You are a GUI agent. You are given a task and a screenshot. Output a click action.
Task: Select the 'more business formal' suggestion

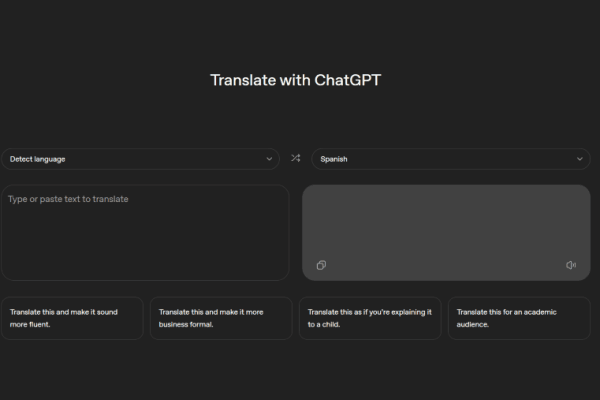[221, 318]
